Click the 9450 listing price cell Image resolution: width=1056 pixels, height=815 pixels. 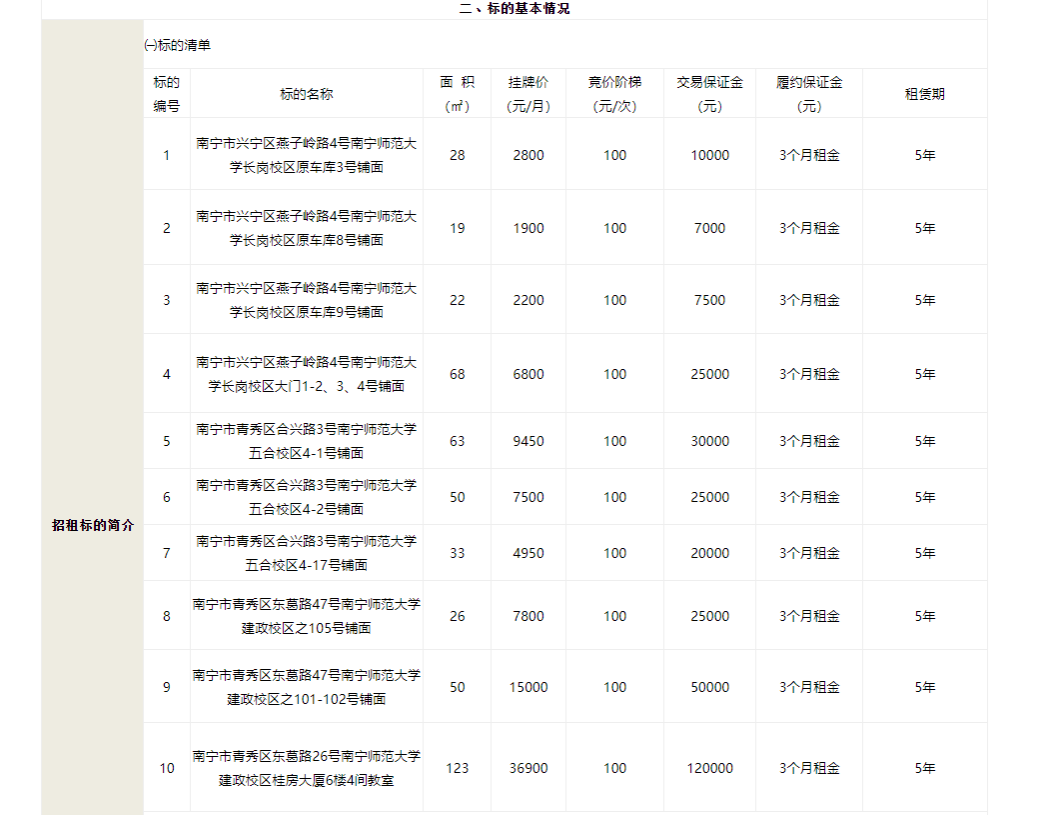(528, 441)
